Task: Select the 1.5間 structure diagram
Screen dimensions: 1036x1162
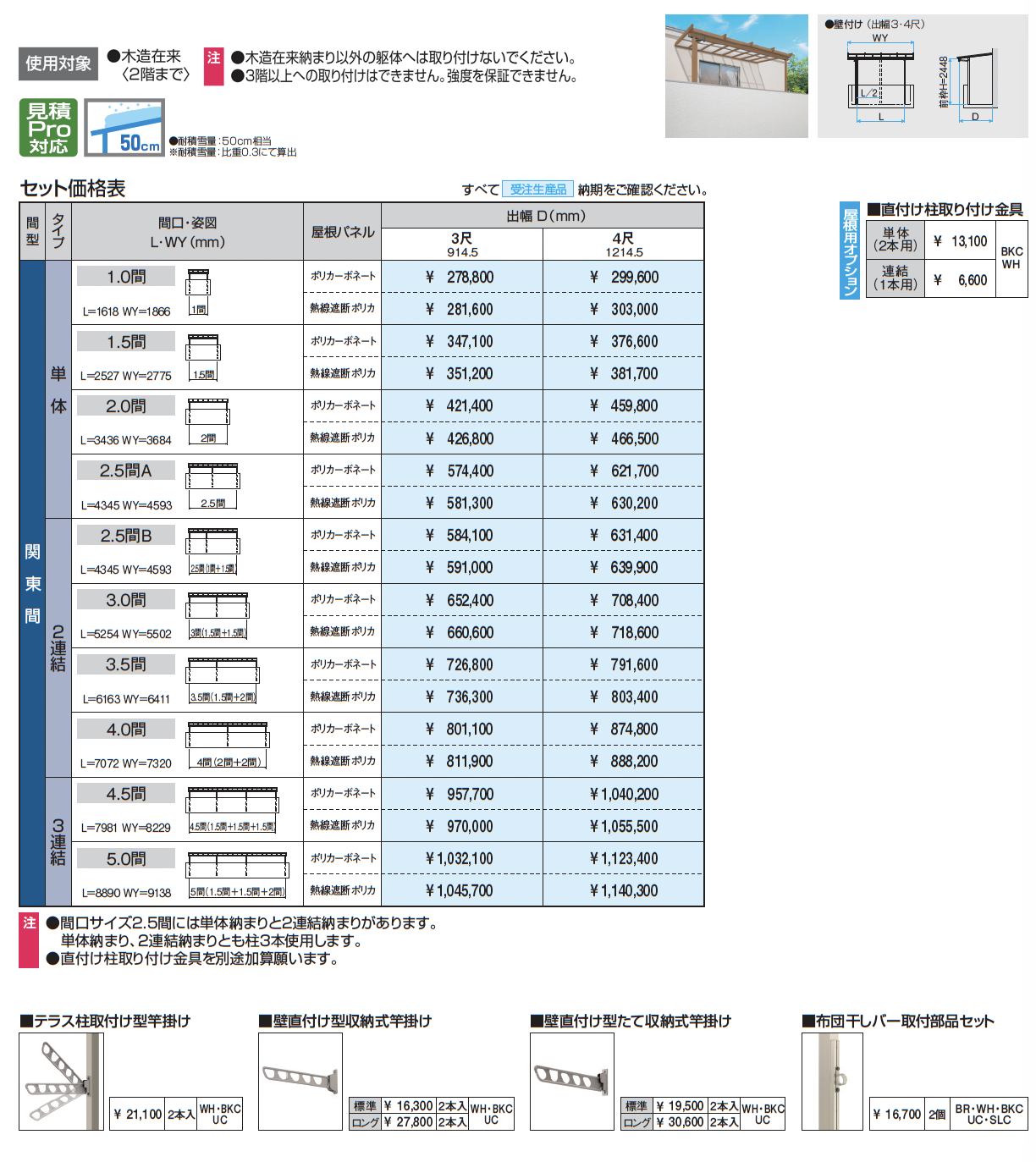Action: click(x=203, y=356)
